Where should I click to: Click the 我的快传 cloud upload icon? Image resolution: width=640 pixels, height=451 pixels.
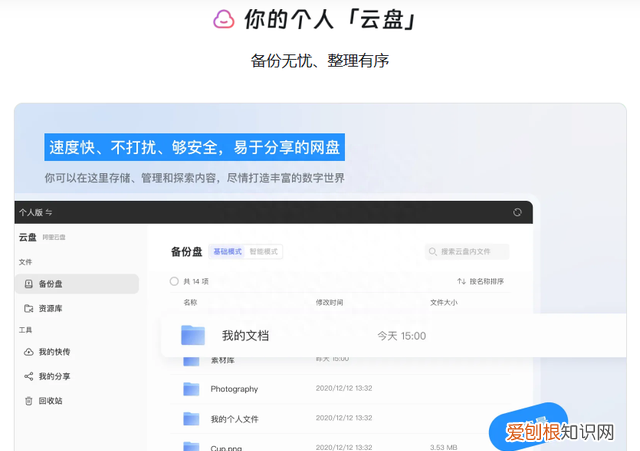(x=29, y=352)
